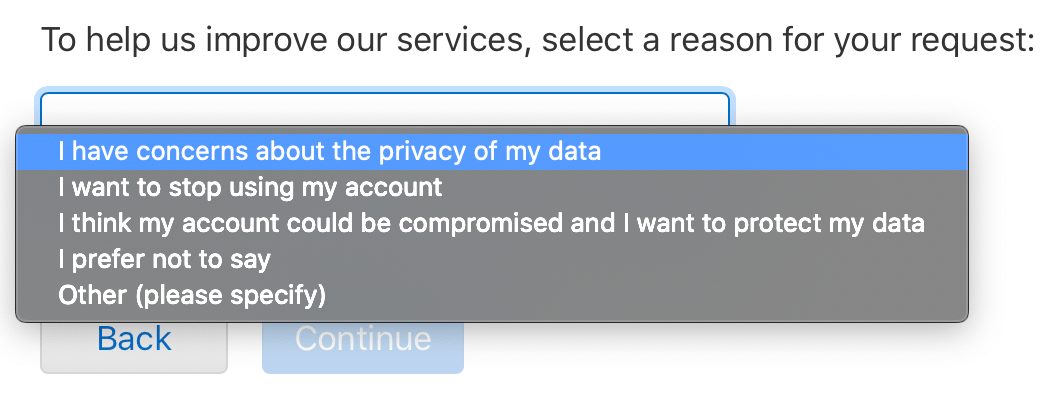This screenshot has height=416, width=1058.
Task: Choose the protect my data option
Action: [x=491, y=223]
